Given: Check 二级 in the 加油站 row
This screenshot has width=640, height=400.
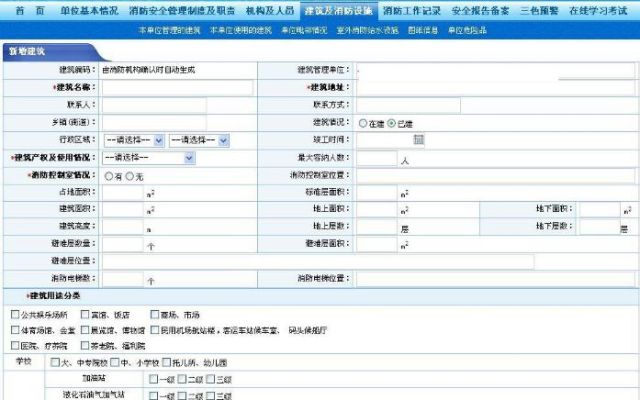Looking at the screenshot, I should (x=182, y=379).
